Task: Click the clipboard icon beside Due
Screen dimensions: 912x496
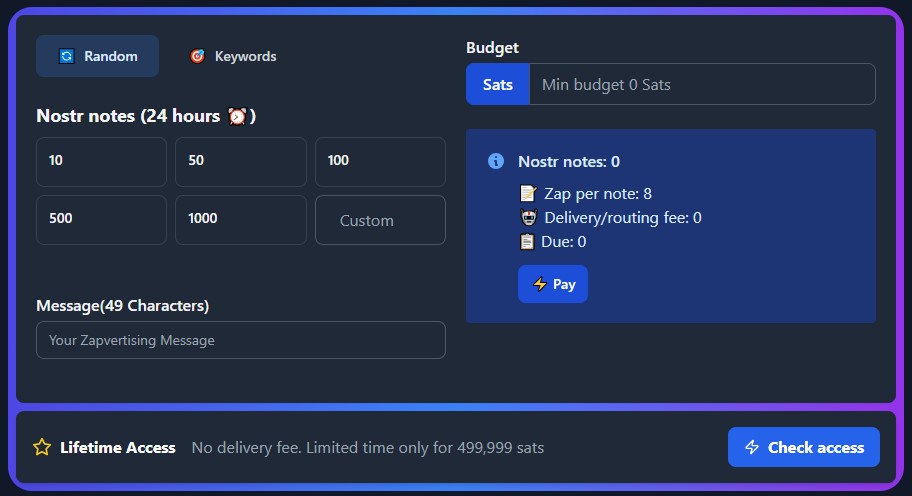Action: 528,242
